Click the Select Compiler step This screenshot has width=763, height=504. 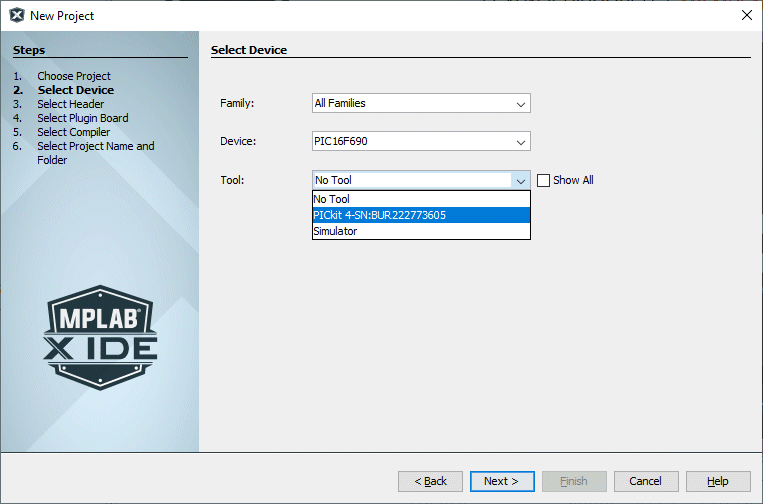(74, 132)
